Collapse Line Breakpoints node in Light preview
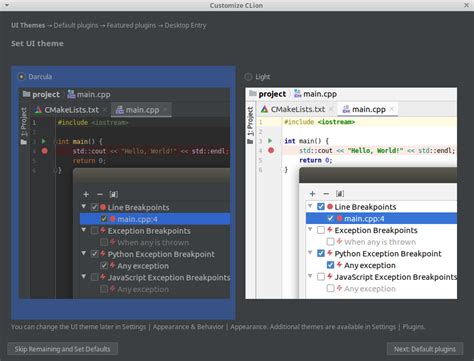This screenshot has width=474, height=361. pyautogui.click(x=310, y=206)
